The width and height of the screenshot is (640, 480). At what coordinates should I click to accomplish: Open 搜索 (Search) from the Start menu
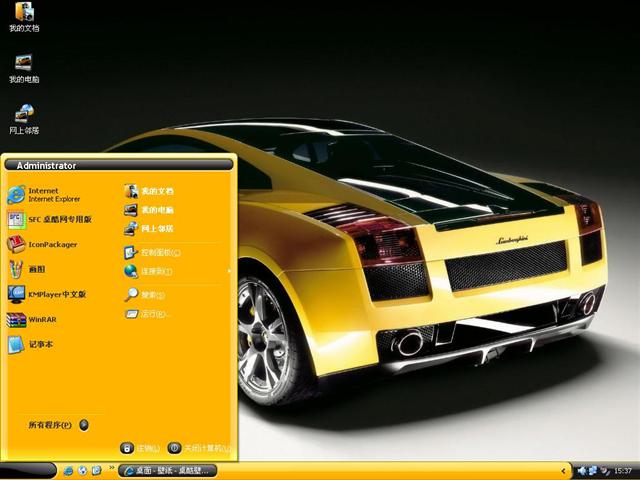tap(151, 295)
